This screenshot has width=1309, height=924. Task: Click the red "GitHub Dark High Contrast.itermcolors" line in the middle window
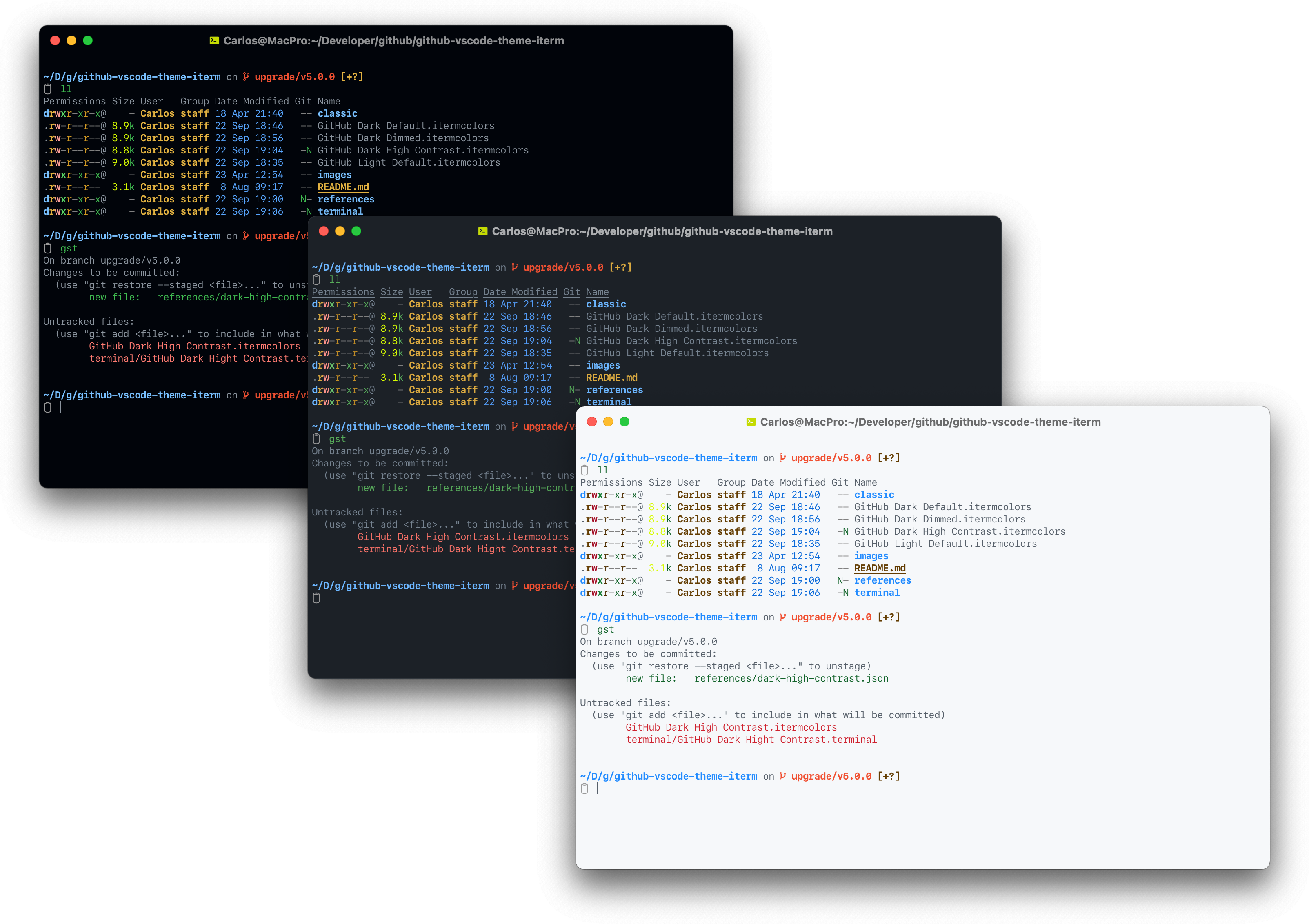tap(463, 536)
